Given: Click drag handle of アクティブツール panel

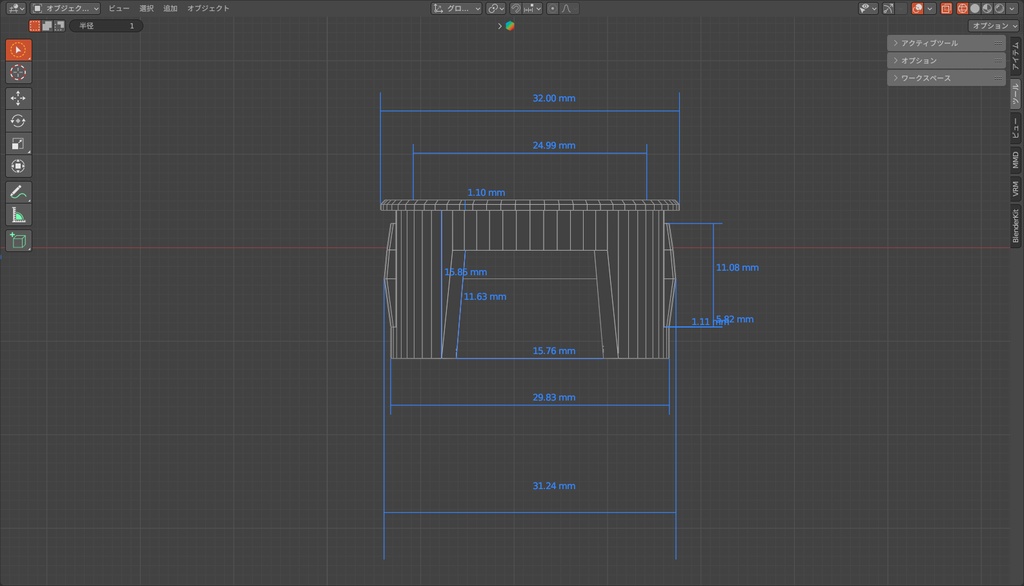Looking at the screenshot, I should click(998, 43).
